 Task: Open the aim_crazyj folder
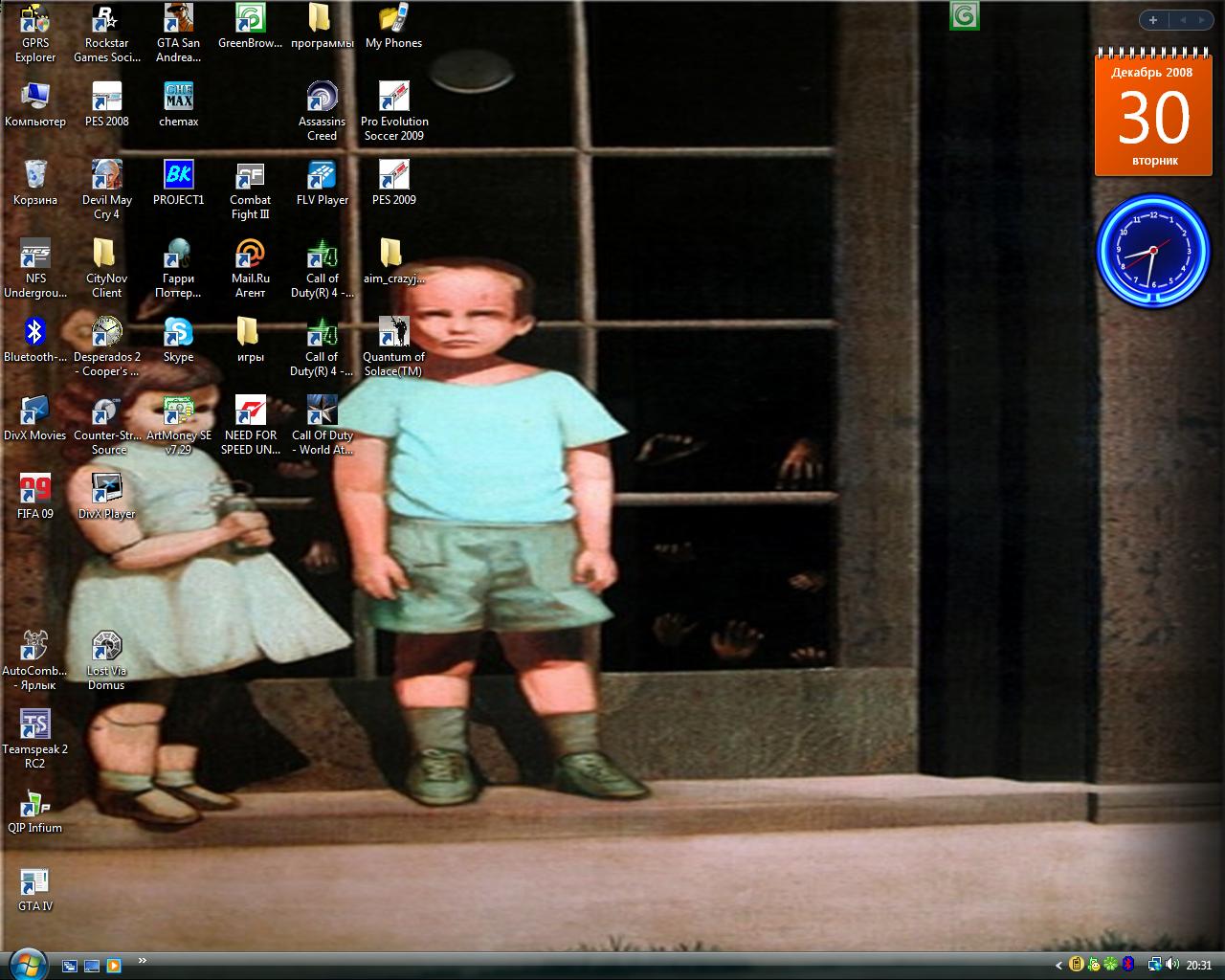click(x=393, y=261)
